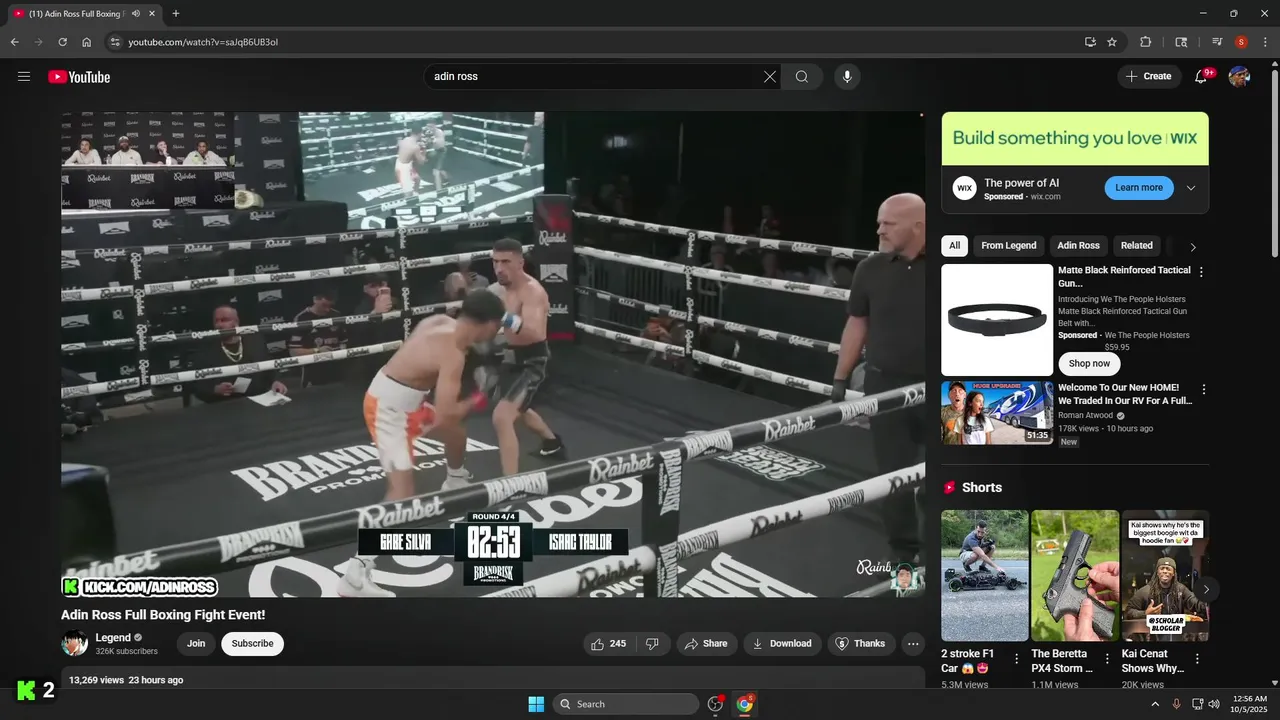Open Kai Cenat Shows Why short

[x=1165, y=576]
